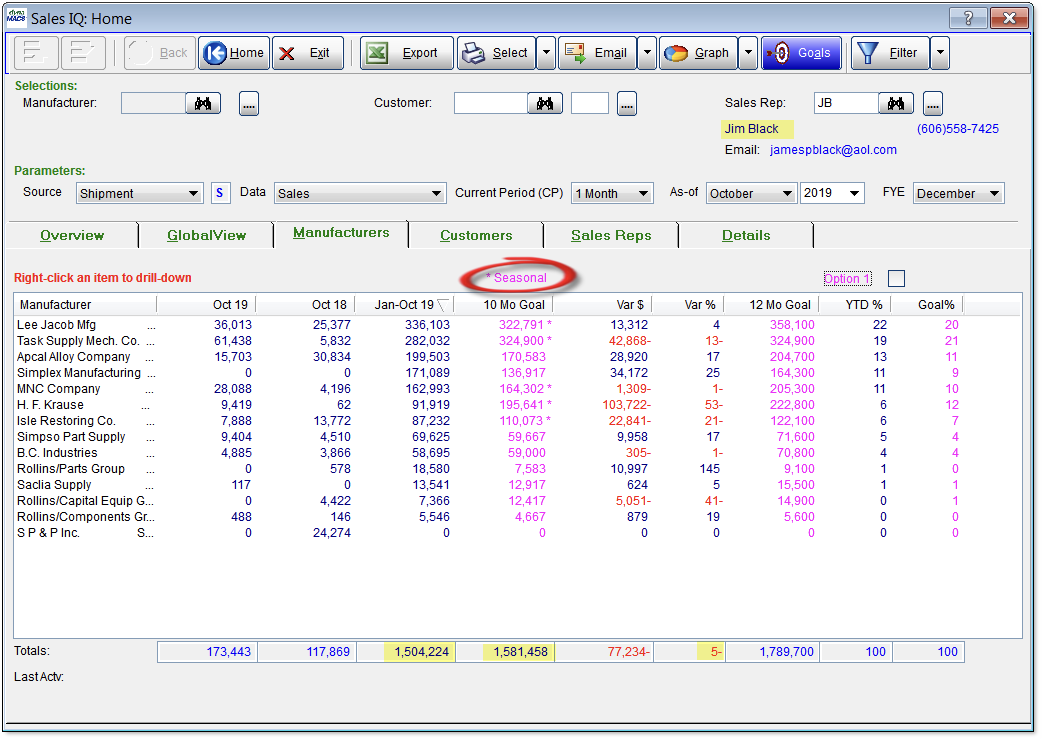Select the Manufacturers tab
The image size is (1042, 740).
pyautogui.click(x=341, y=232)
